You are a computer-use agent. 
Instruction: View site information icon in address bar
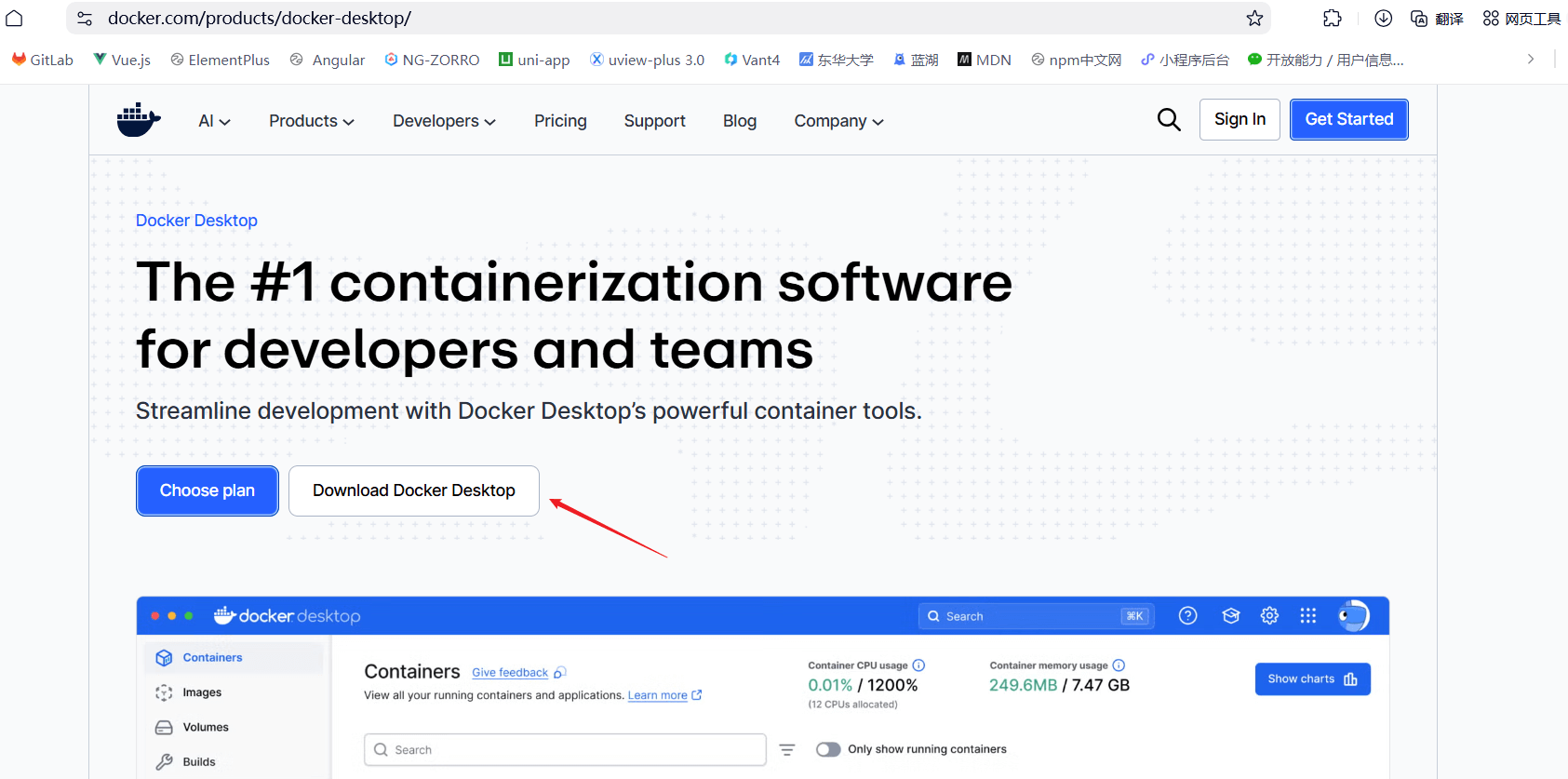point(85,19)
